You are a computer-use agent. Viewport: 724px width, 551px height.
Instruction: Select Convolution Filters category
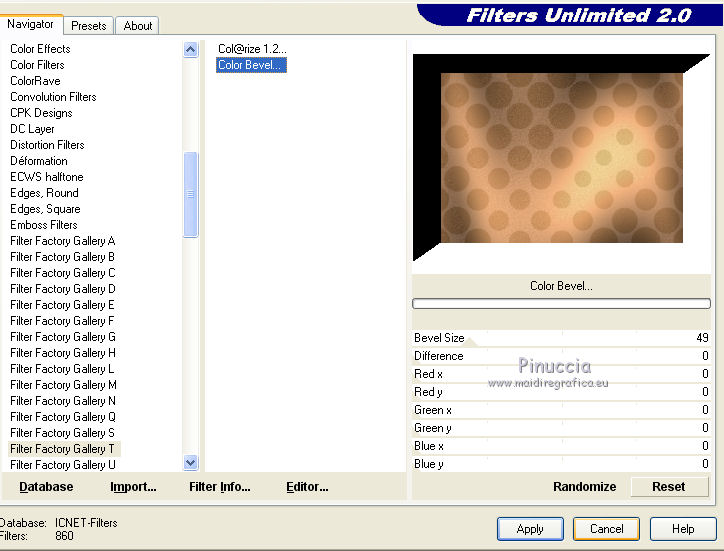[x=53, y=97]
